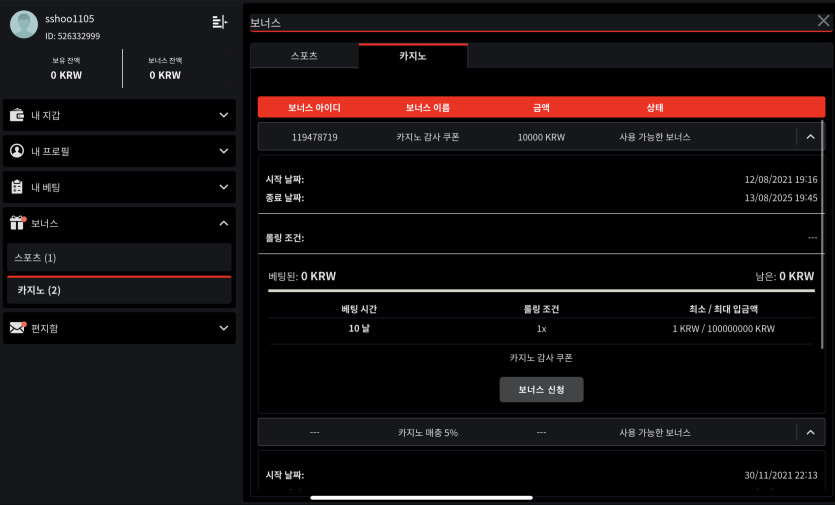Collapse the 카지노 매충 5% row chevron
835x505 pixels.
pos(810,433)
